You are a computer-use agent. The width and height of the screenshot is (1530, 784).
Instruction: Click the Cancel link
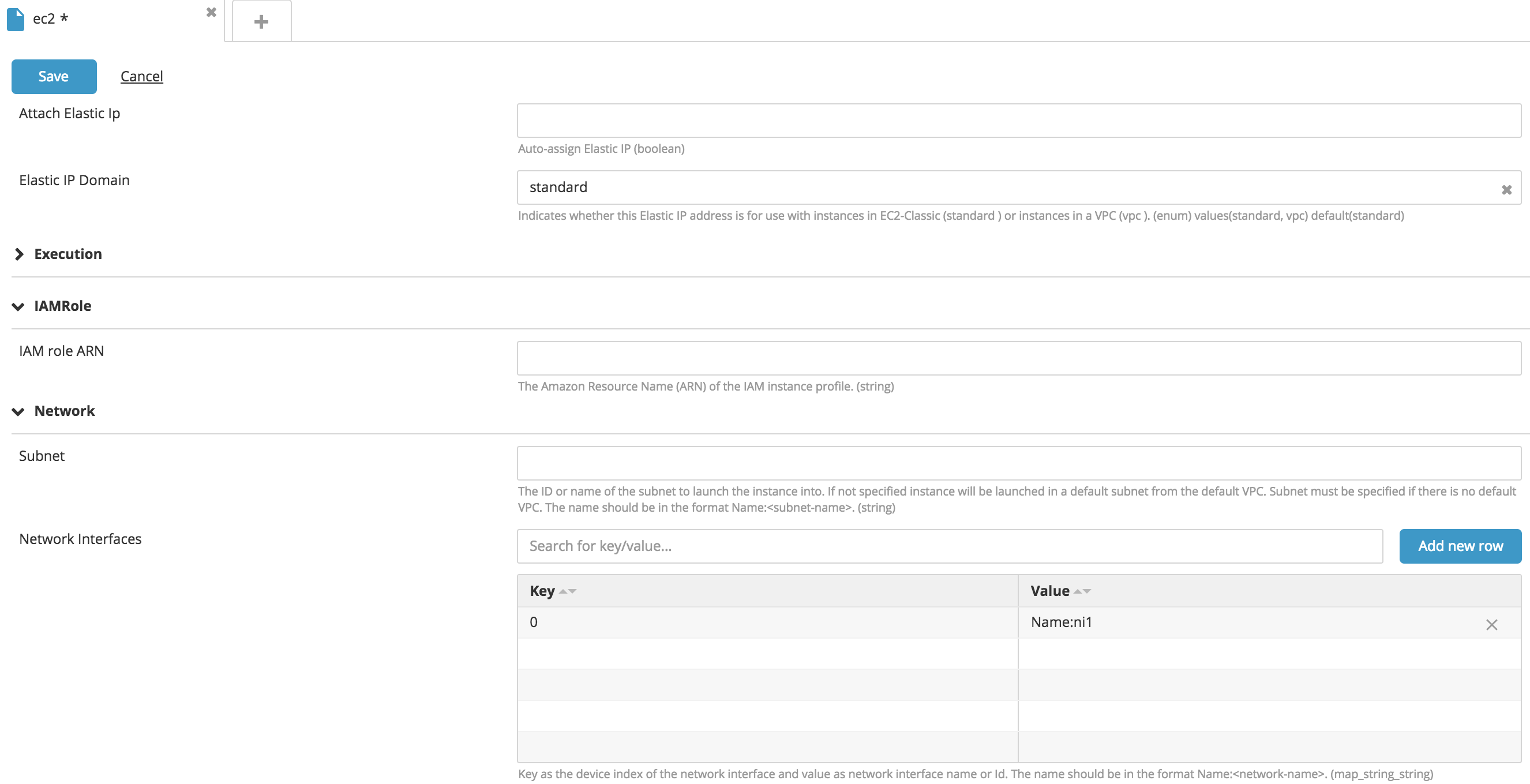coord(141,77)
